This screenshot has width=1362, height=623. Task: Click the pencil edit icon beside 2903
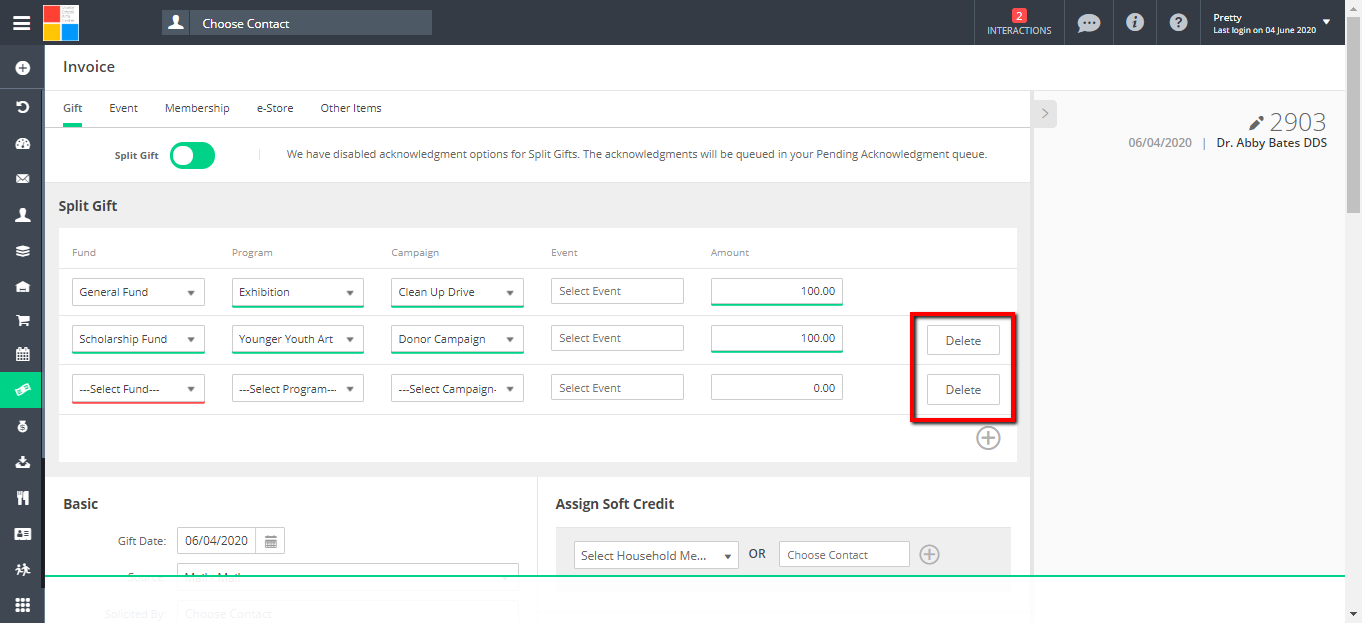coord(1257,123)
